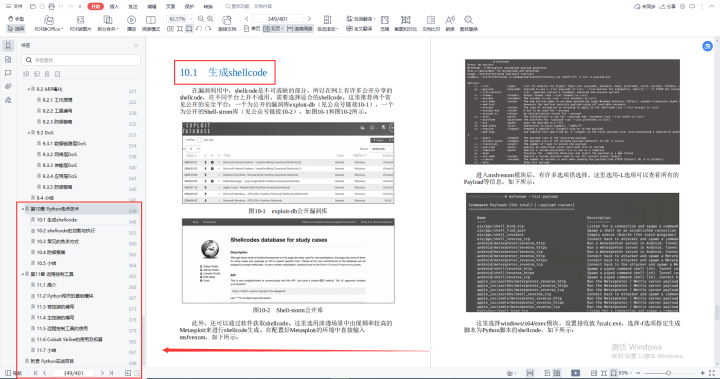Toggle 双页 two-page view
The image size is (720, 379).
[x=273, y=28]
